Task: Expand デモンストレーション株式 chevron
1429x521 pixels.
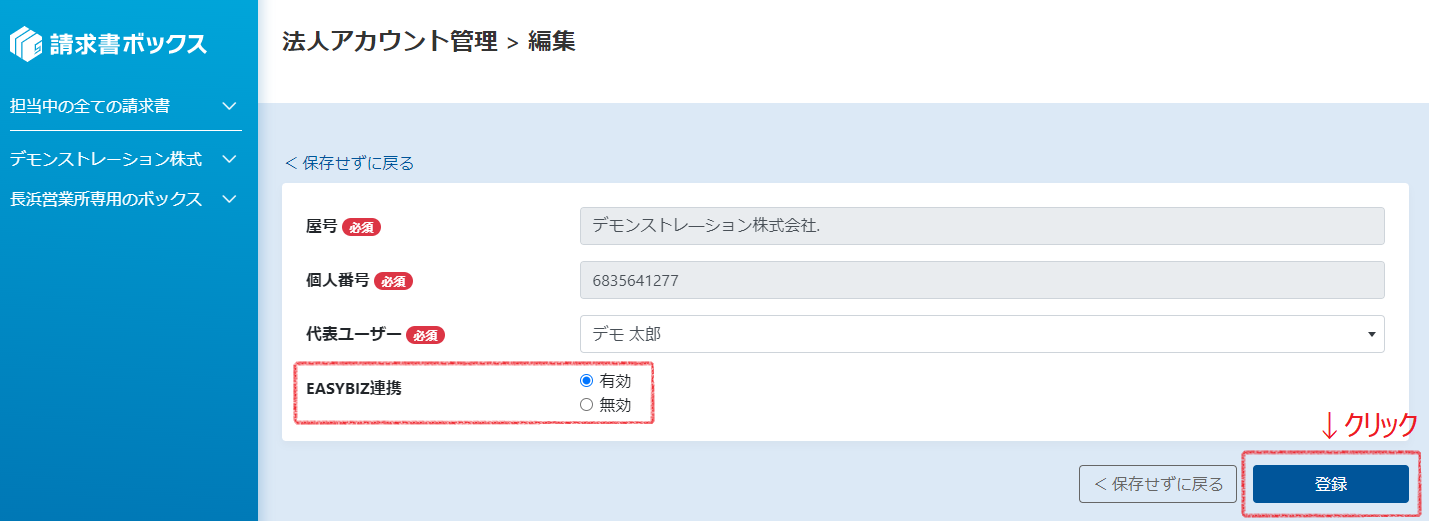Action: pos(229,159)
